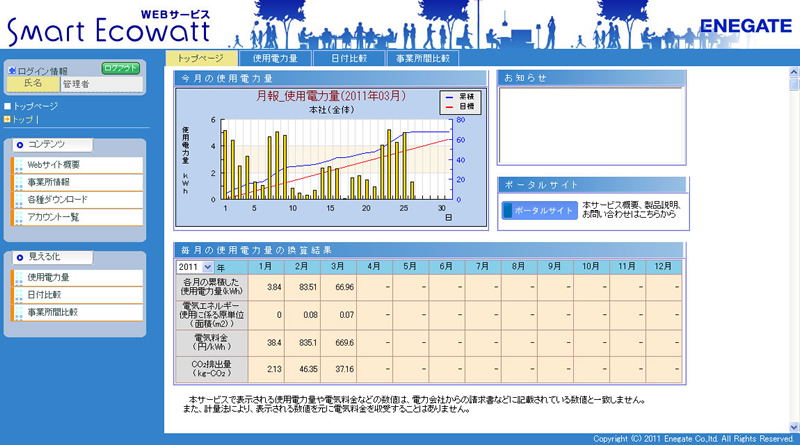Click the コンテンツ circle icon

pos(20,145)
